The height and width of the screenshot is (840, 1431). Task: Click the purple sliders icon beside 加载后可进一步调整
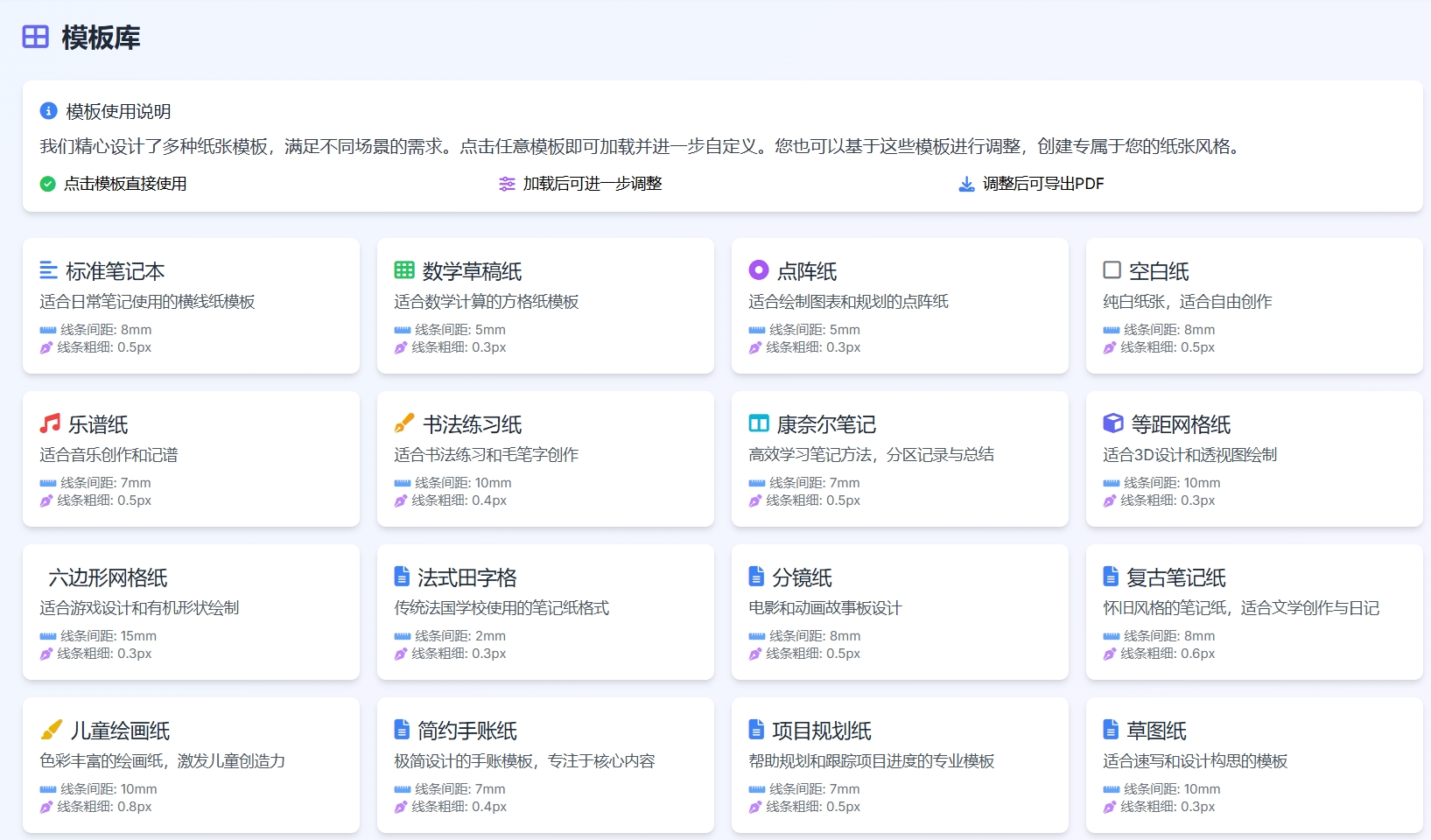pyautogui.click(x=507, y=184)
